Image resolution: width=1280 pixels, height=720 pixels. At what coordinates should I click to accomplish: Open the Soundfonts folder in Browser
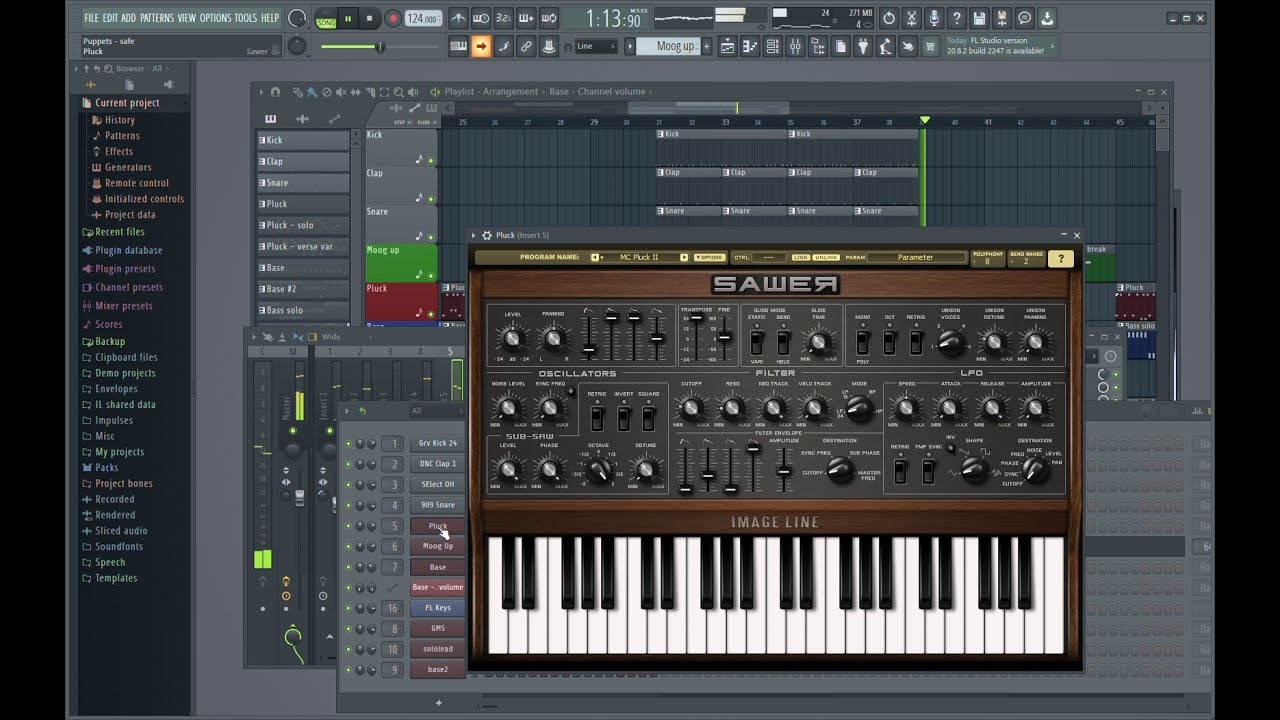click(118, 546)
